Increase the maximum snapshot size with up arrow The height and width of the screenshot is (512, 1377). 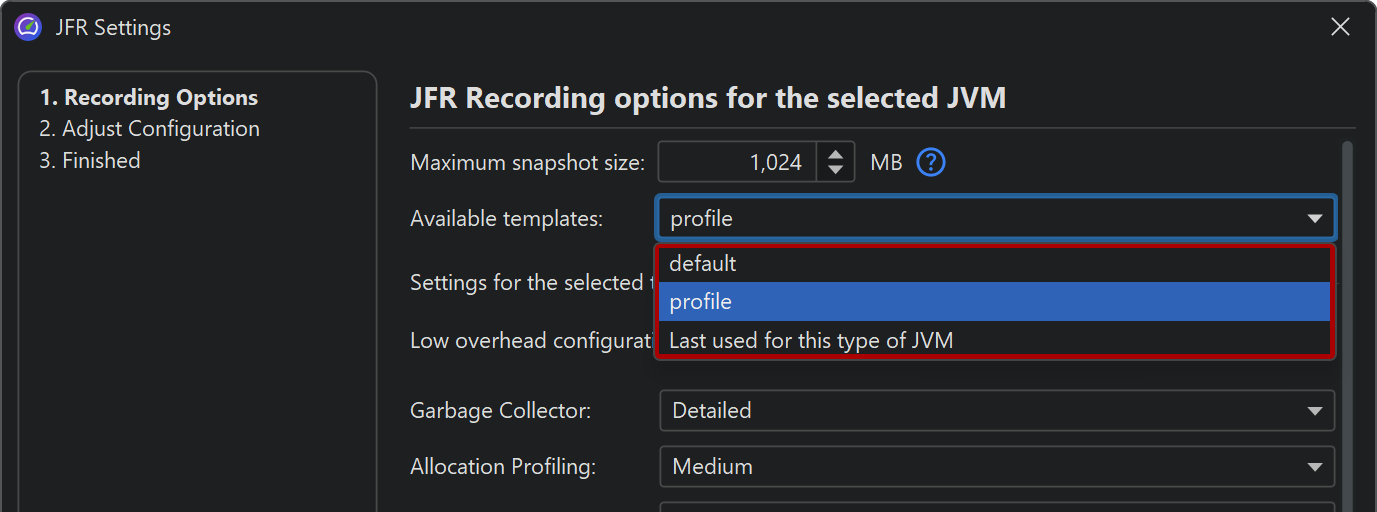(x=836, y=153)
